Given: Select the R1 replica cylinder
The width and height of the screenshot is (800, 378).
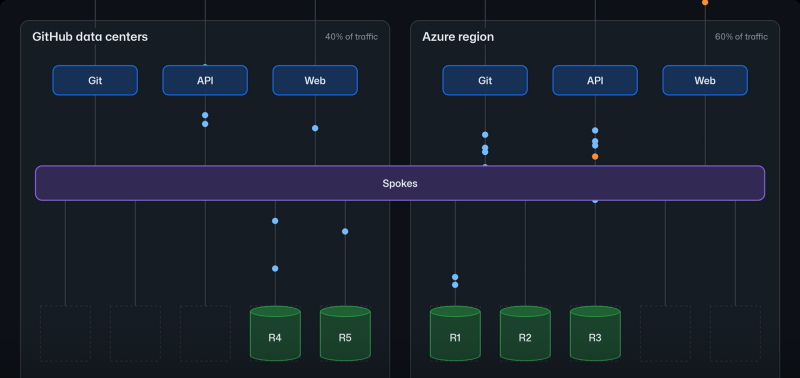Looking at the screenshot, I should (455, 333).
